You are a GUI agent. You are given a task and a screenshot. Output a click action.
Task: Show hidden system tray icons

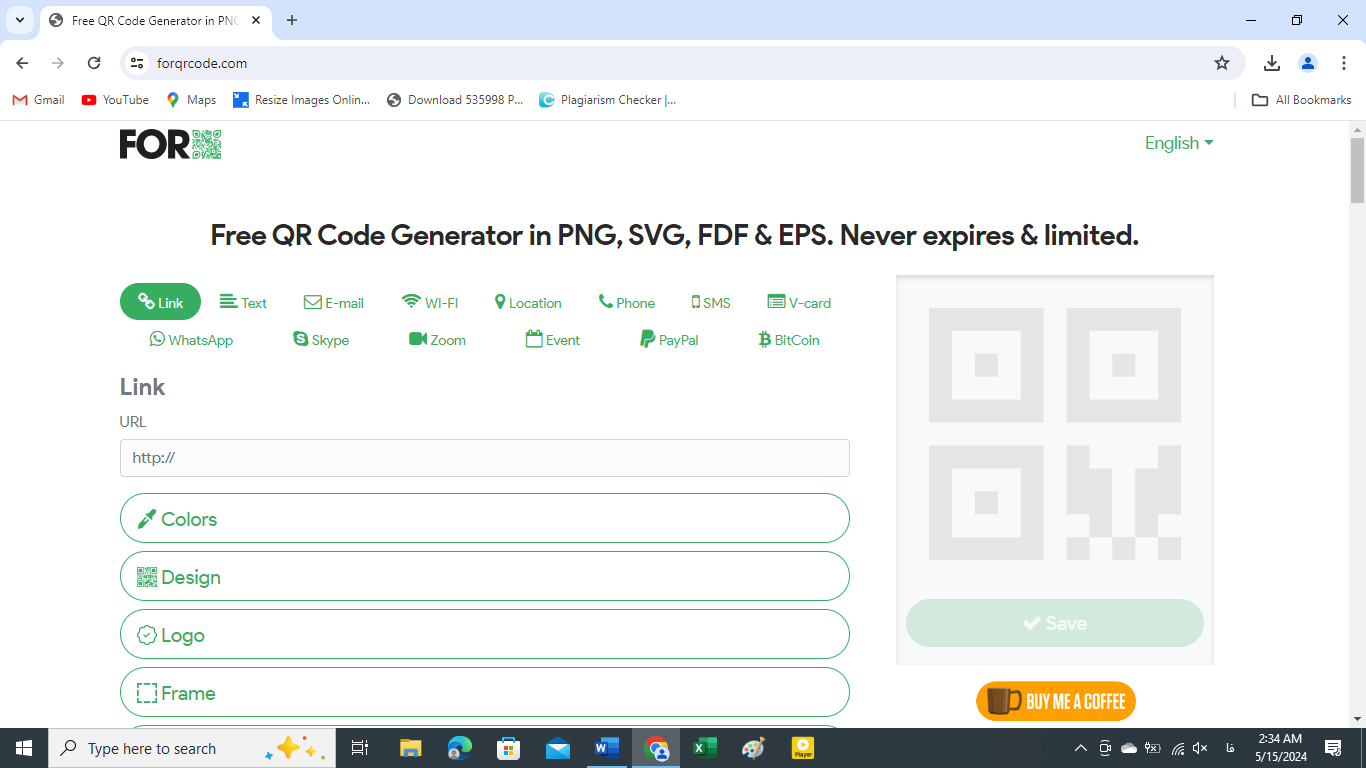(x=1080, y=748)
